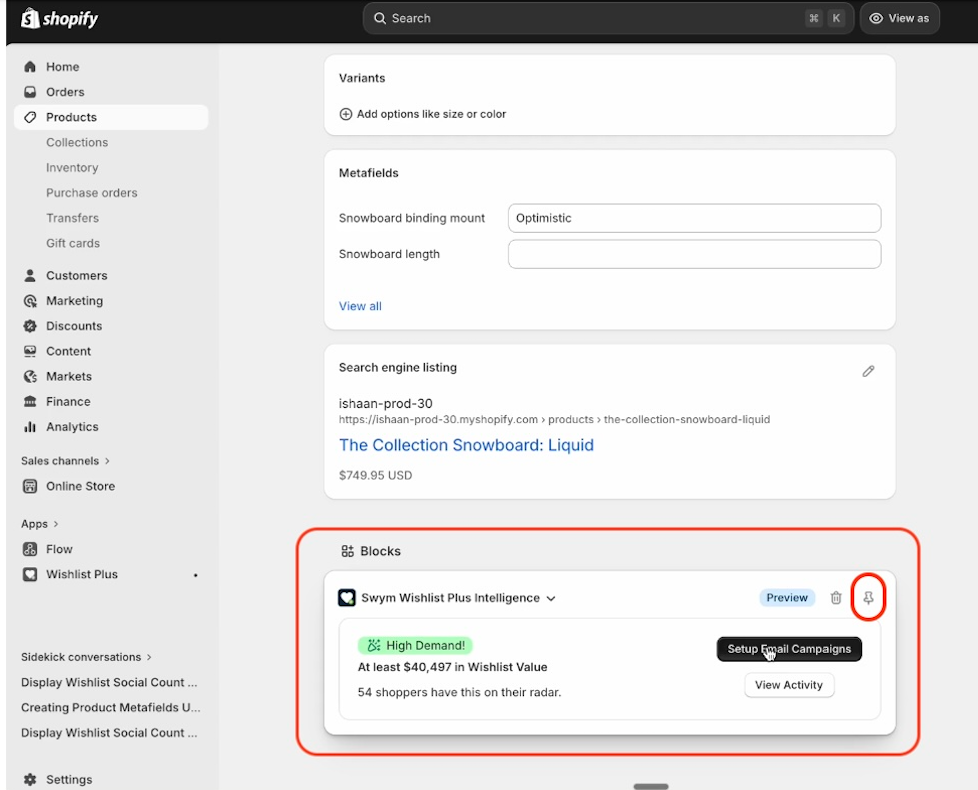978x790 pixels.
Task: Click the High Demand! badge
Action: click(415, 645)
